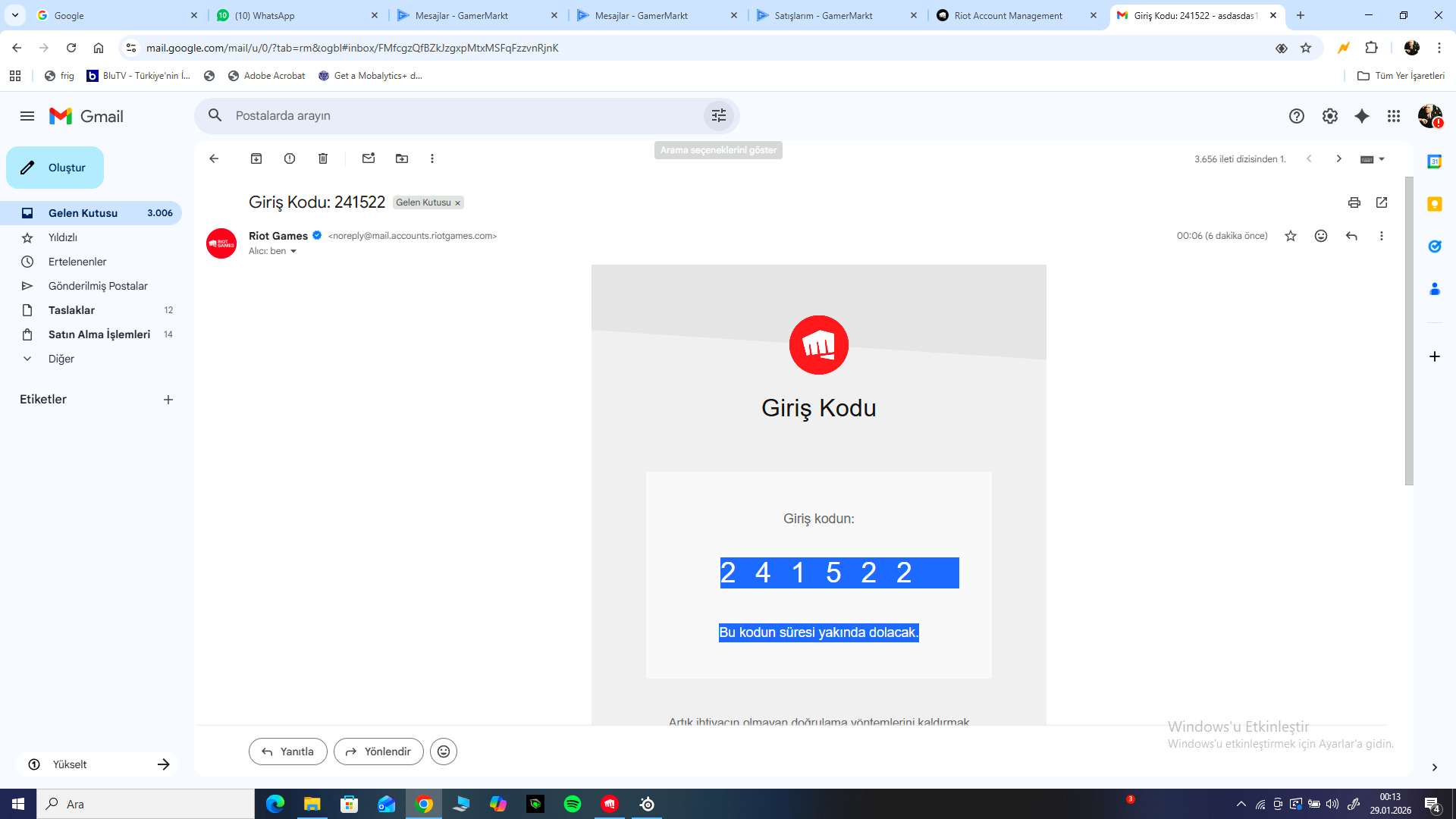The image size is (1456, 819).
Task: Add an emoji reaction to the message header
Action: [1321, 236]
